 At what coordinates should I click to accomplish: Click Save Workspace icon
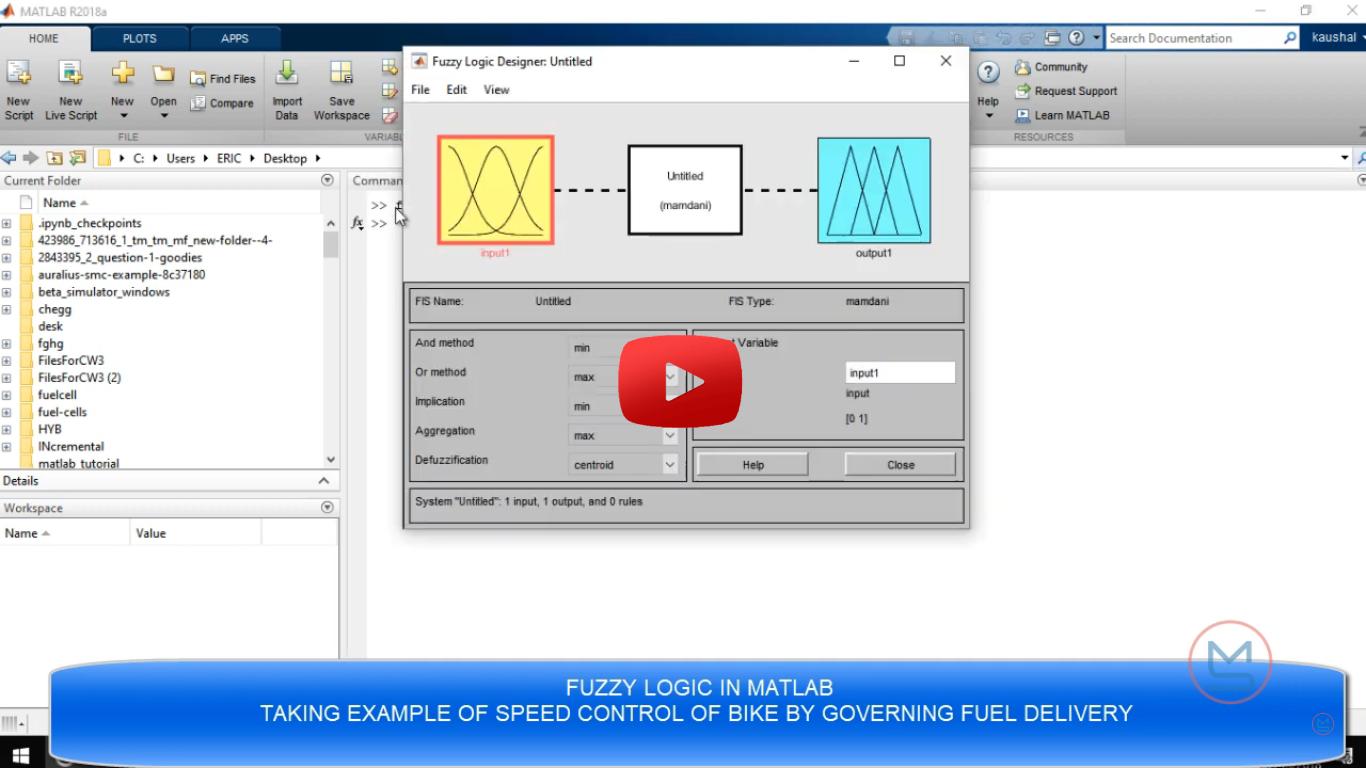coord(341,73)
